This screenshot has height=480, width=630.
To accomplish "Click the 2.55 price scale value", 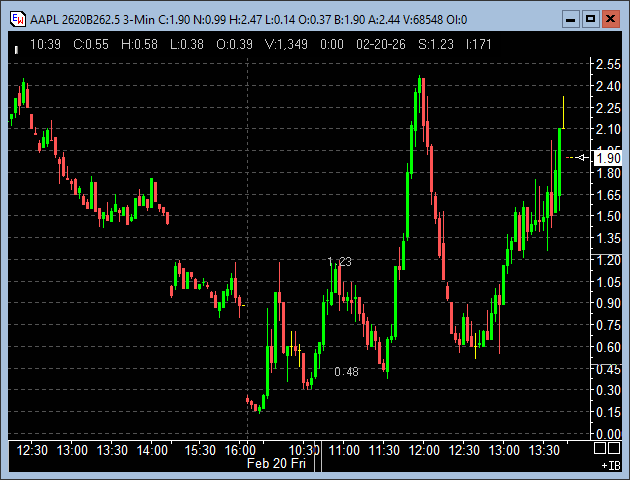I will [x=606, y=65].
